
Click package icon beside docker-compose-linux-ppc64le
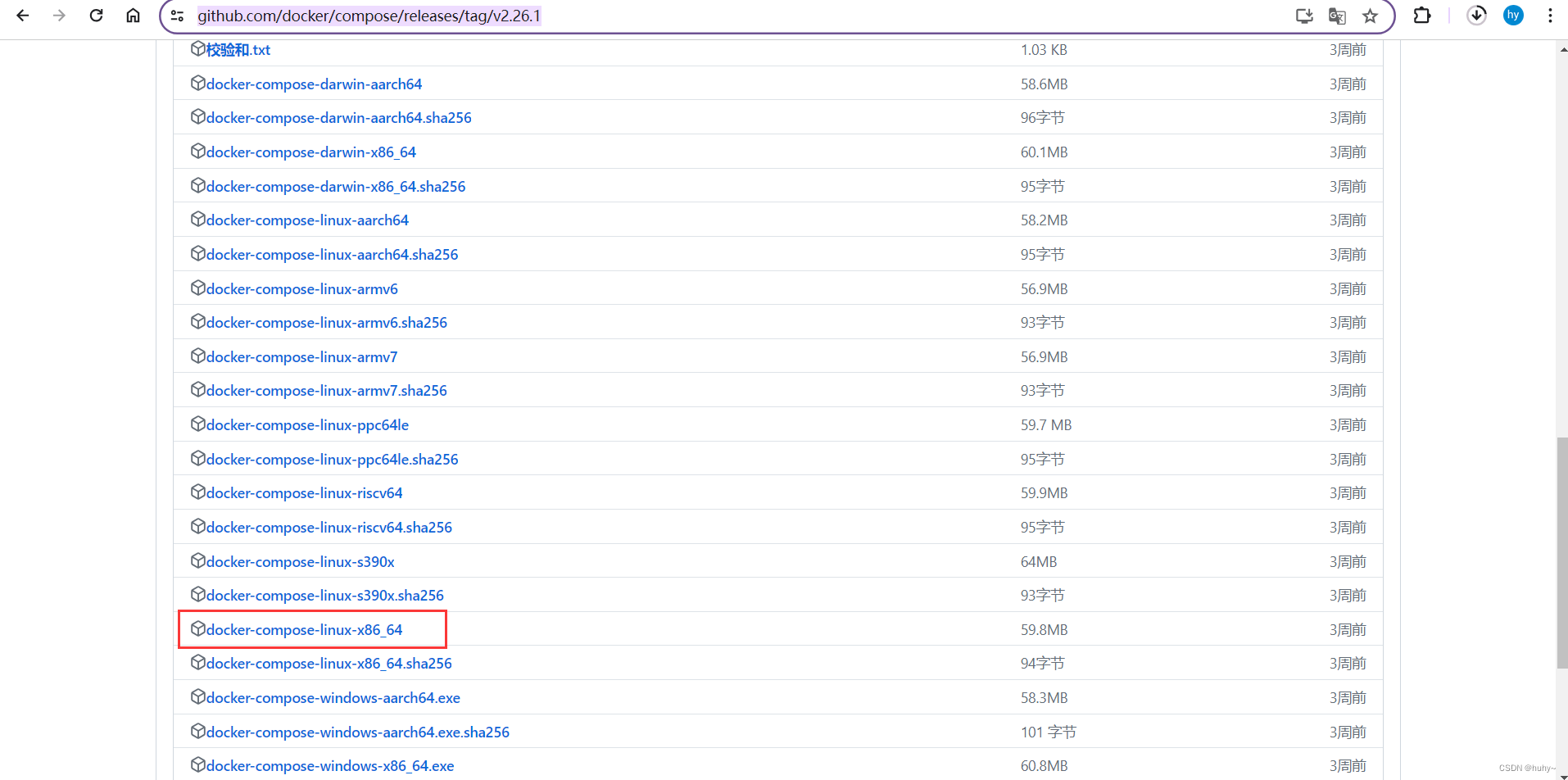[197, 424]
